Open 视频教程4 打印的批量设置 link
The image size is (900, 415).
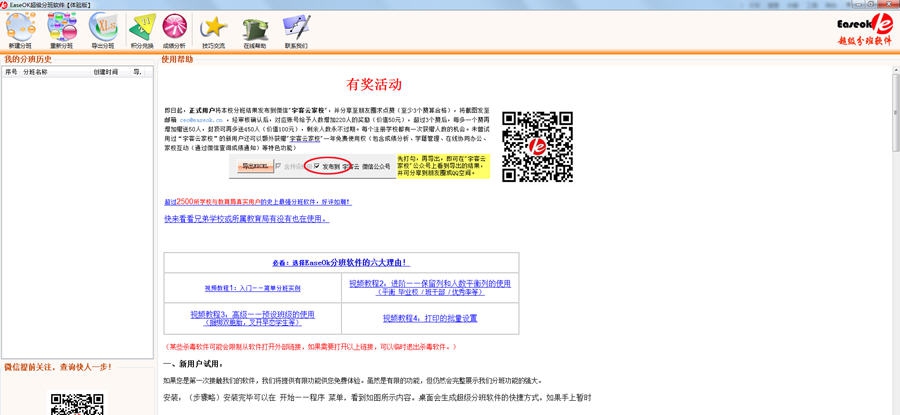[430, 318]
